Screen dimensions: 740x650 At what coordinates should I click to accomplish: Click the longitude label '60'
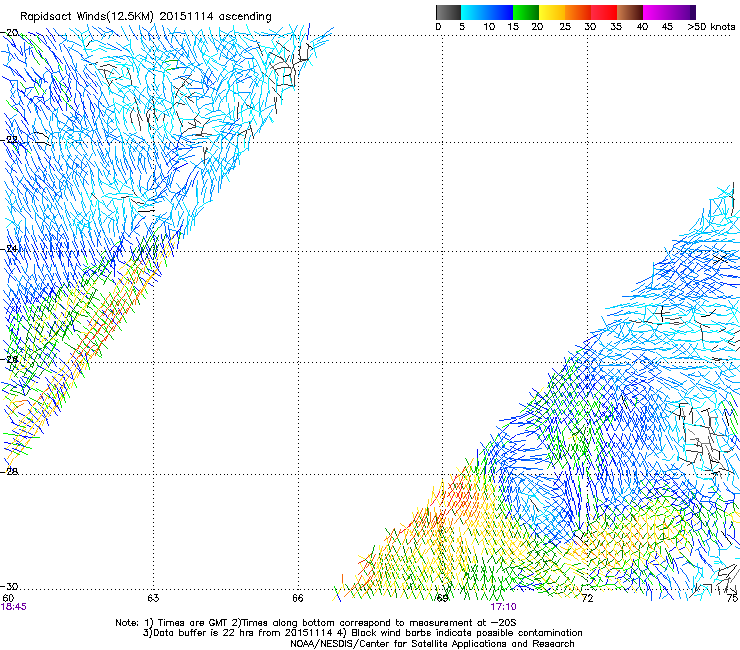[x=8, y=598]
